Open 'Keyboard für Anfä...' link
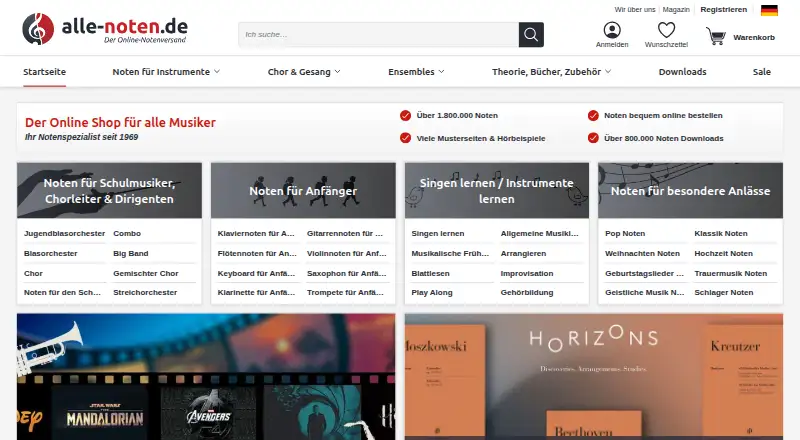800x440 pixels. coord(256,273)
